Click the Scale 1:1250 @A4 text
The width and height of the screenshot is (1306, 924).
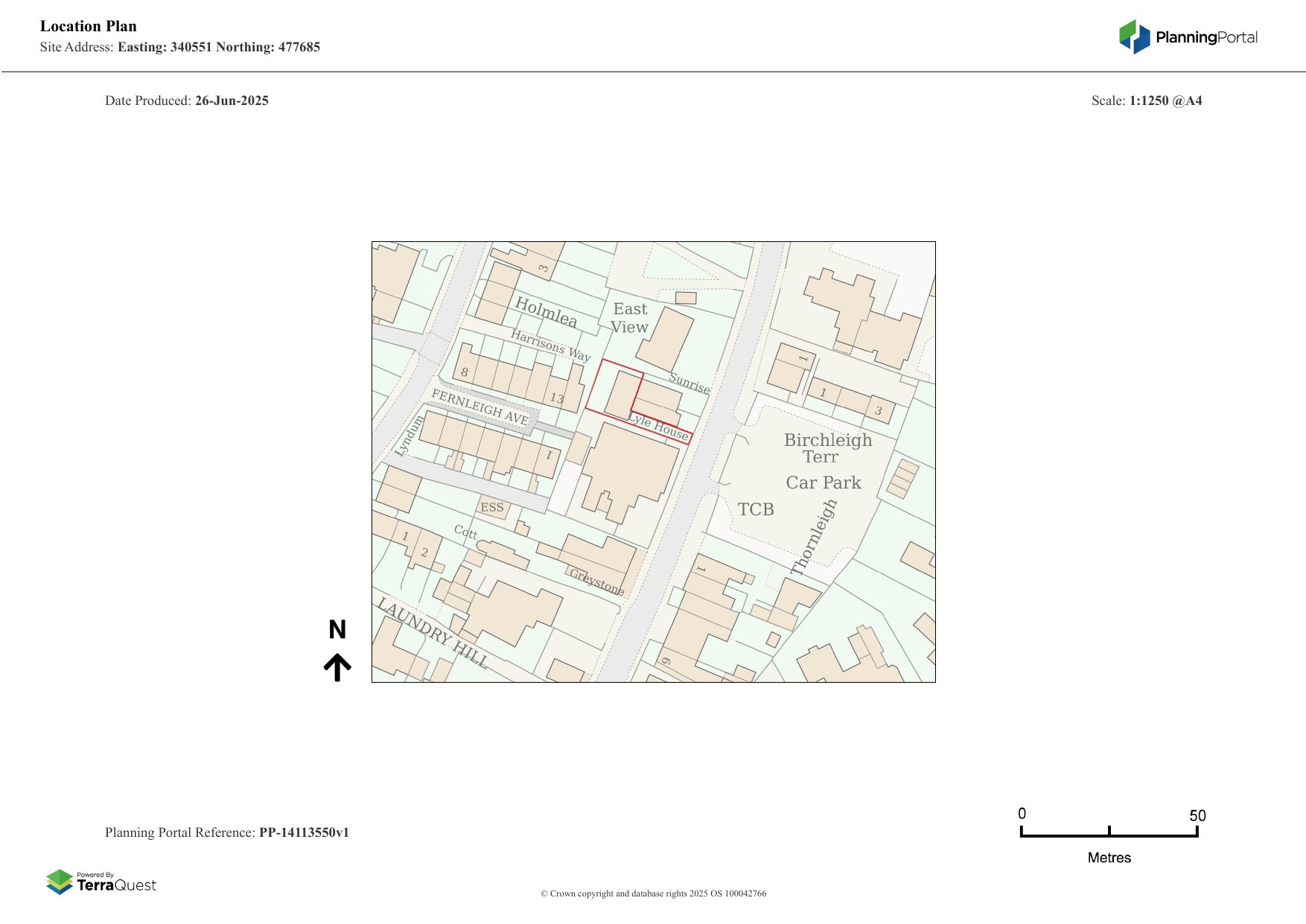click(1147, 101)
